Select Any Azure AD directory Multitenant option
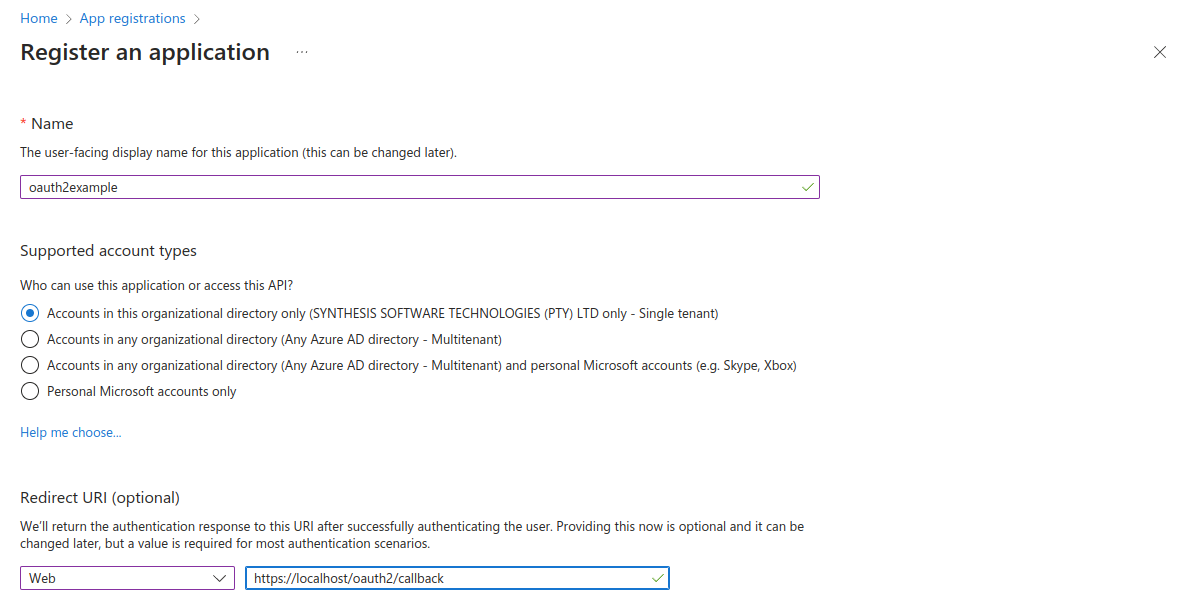Screen dimensions: 1196x614 (x=30, y=339)
